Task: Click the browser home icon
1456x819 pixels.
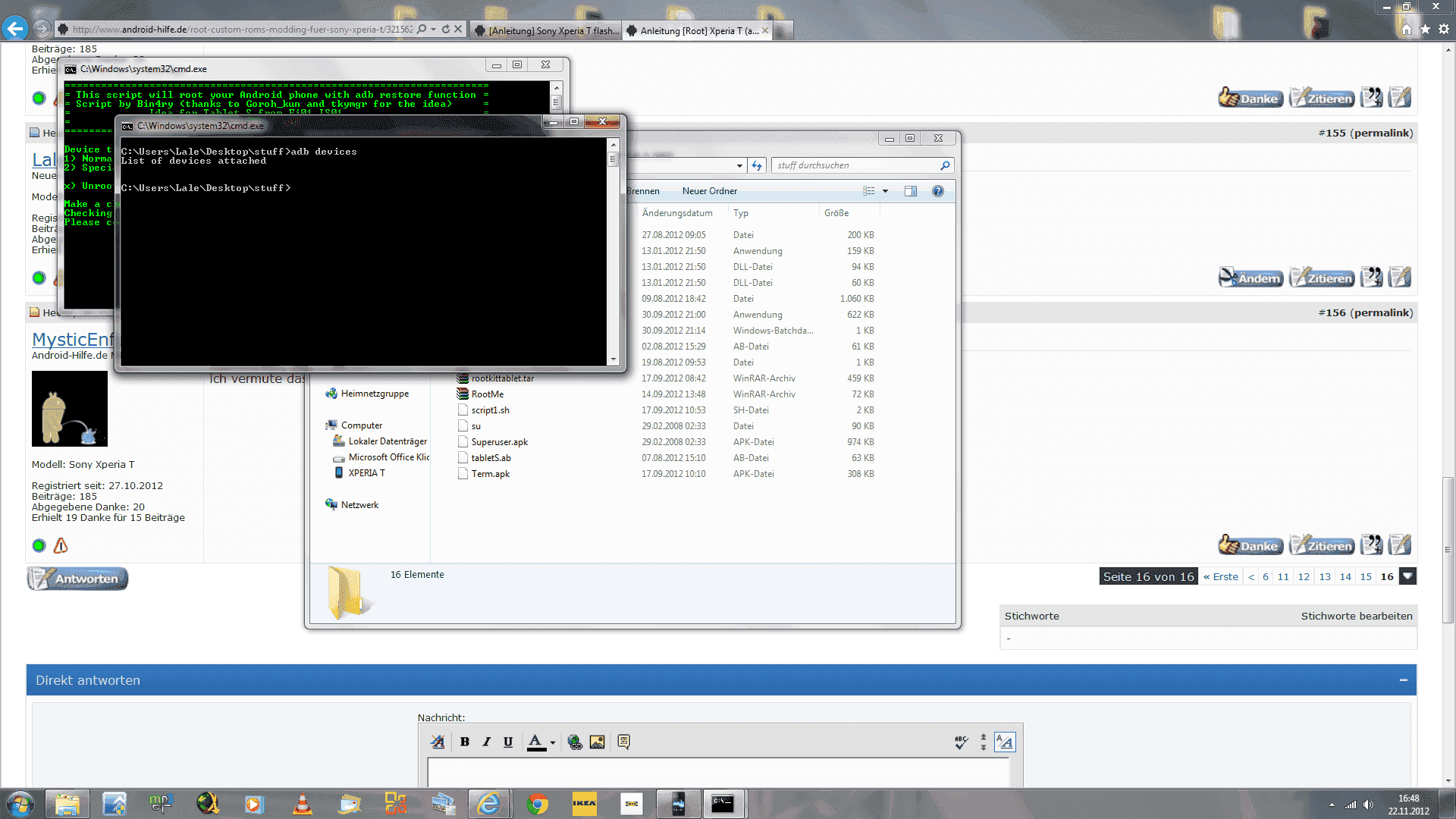Action: coord(1407,29)
